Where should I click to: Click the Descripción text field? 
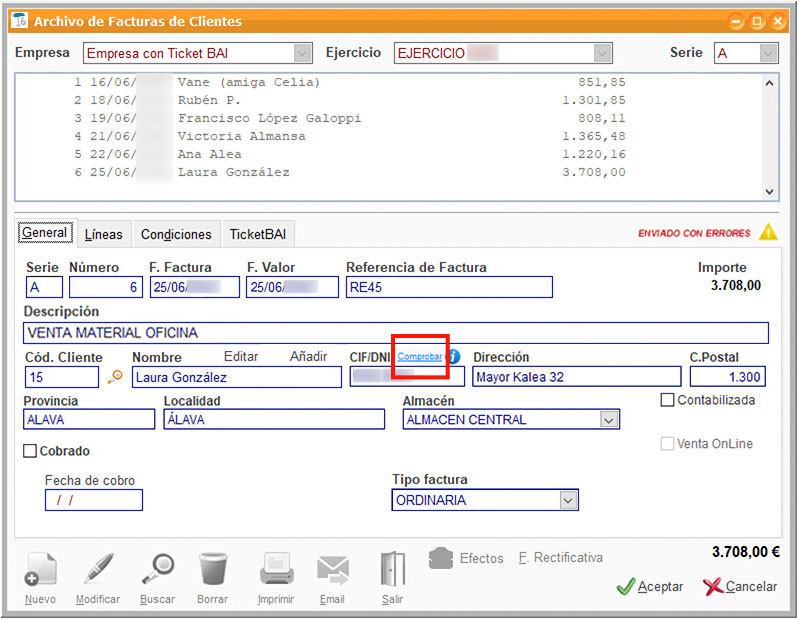click(396, 333)
